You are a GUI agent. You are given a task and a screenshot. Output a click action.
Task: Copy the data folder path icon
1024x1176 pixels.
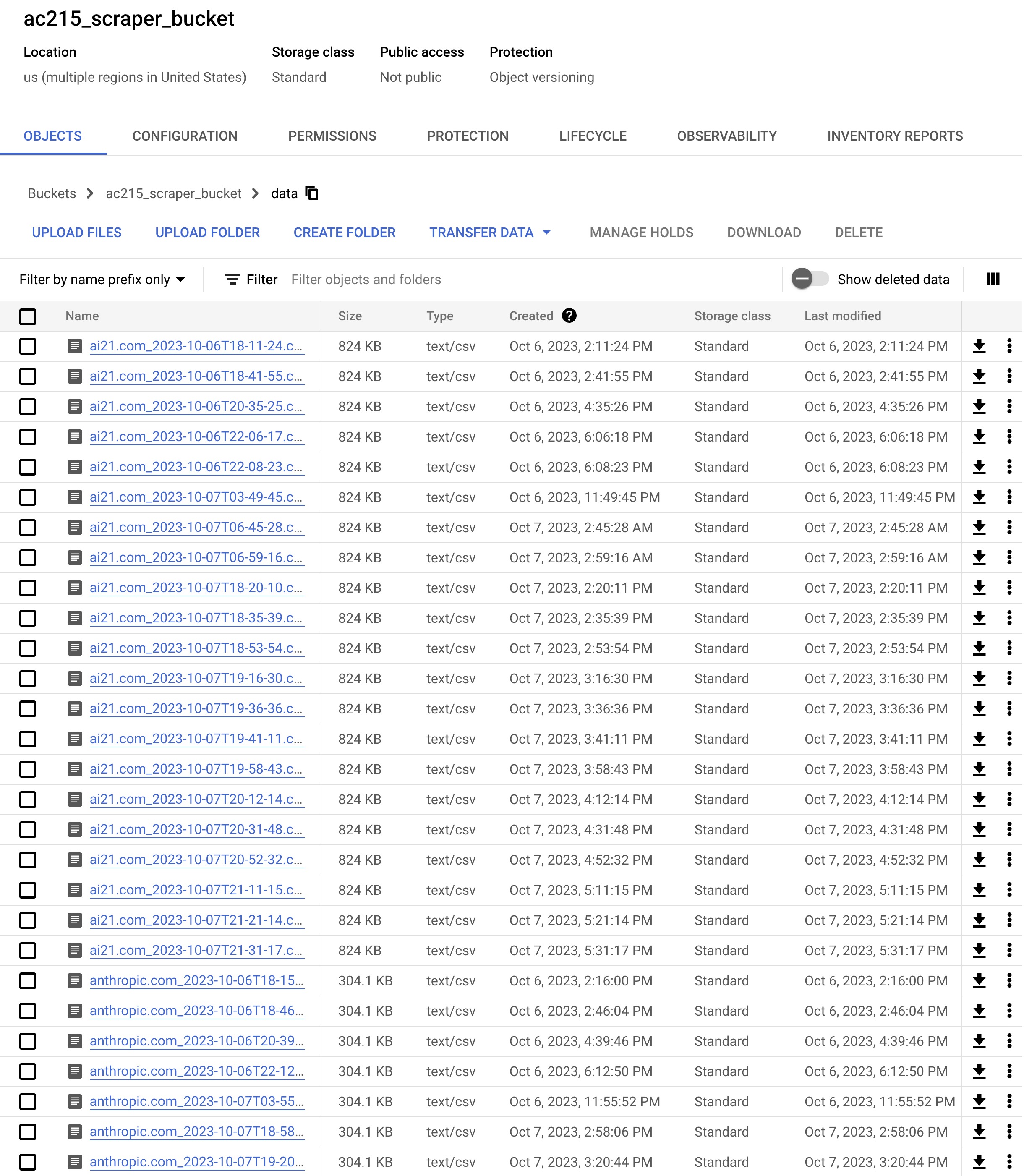coord(312,193)
